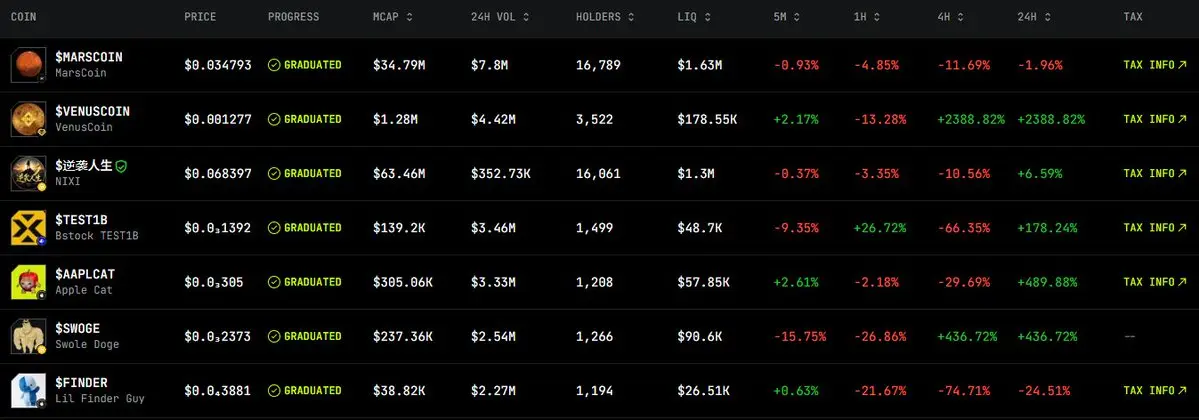Image resolution: width=1199 pixels, height=420 pixels.
Task: Open TAX INFO link for MarsCoin
Action: click(x=1155, y=65)
